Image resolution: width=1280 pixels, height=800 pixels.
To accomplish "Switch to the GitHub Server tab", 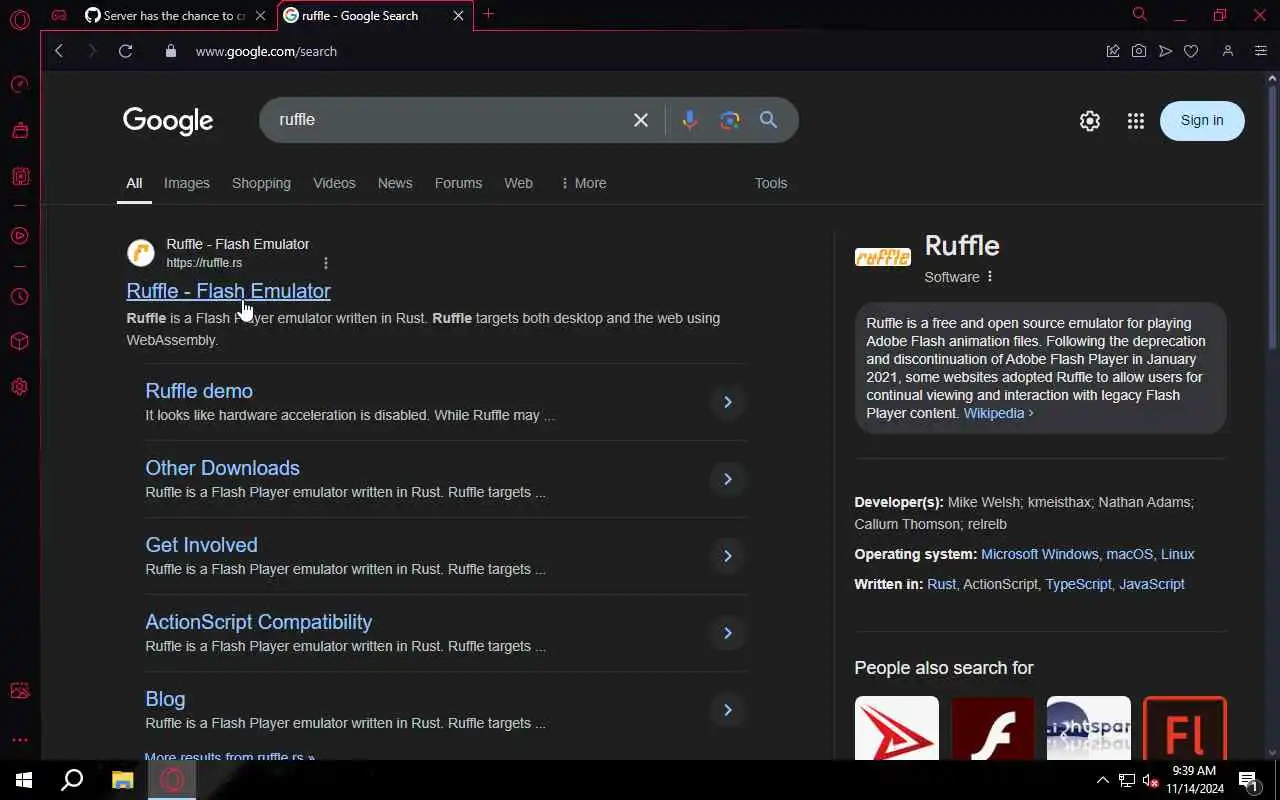I will tap(175, 16).
